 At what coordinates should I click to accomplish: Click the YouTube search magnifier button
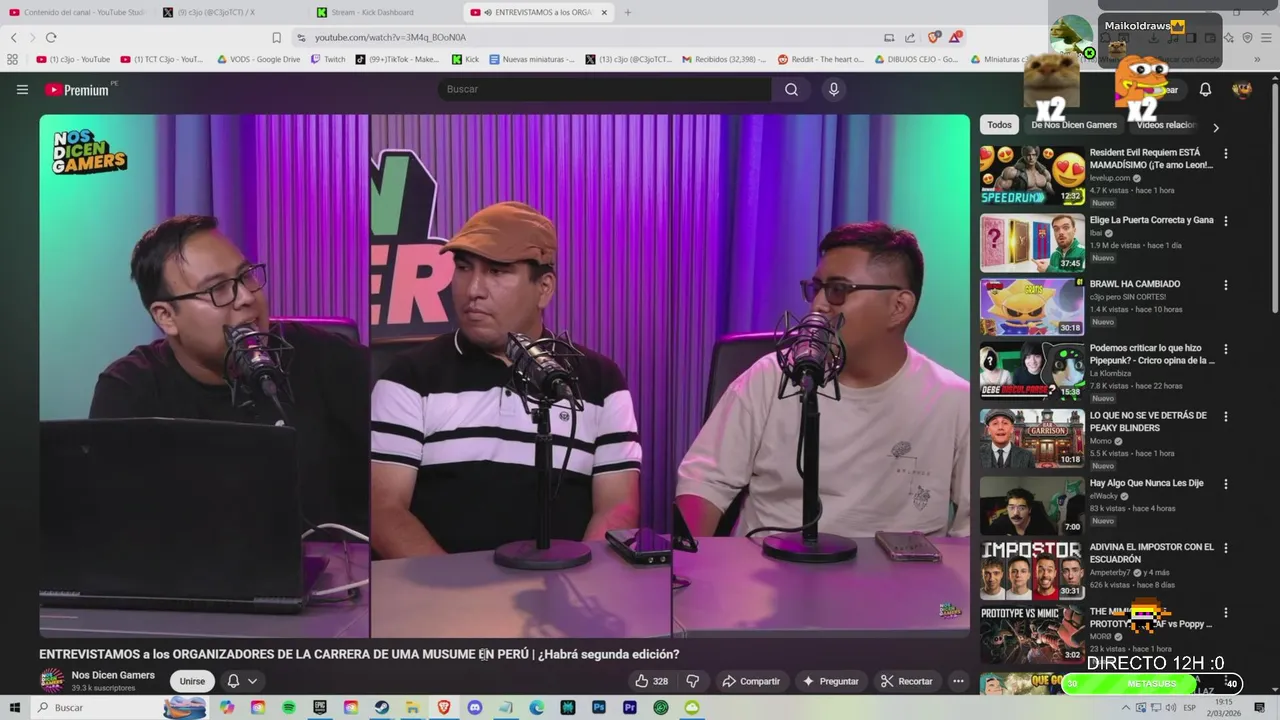791,89
